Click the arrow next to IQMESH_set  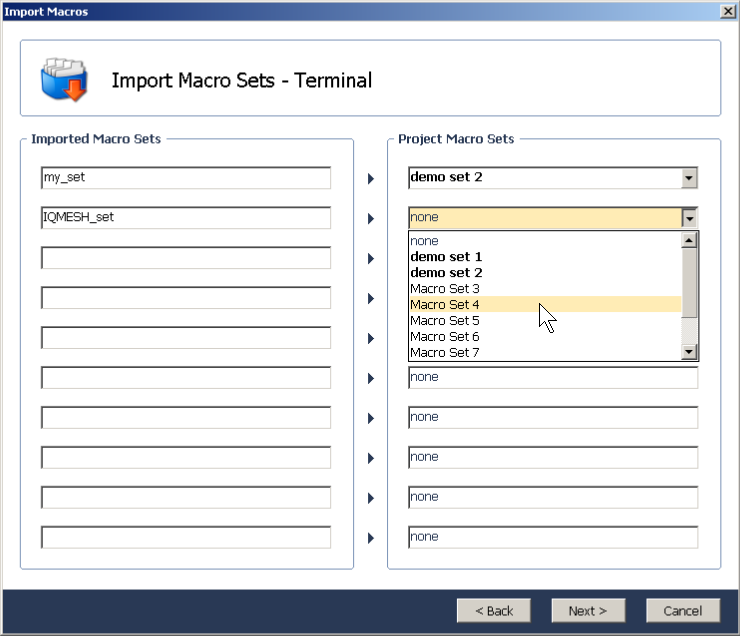coord(371,218)
